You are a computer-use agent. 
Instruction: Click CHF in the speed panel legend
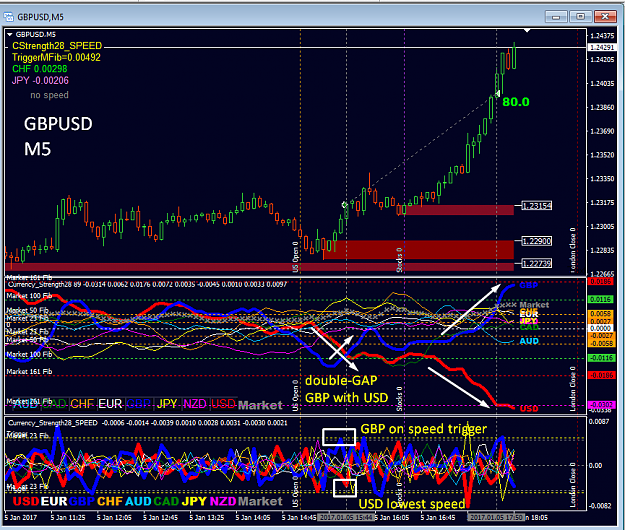click(110, 501)
